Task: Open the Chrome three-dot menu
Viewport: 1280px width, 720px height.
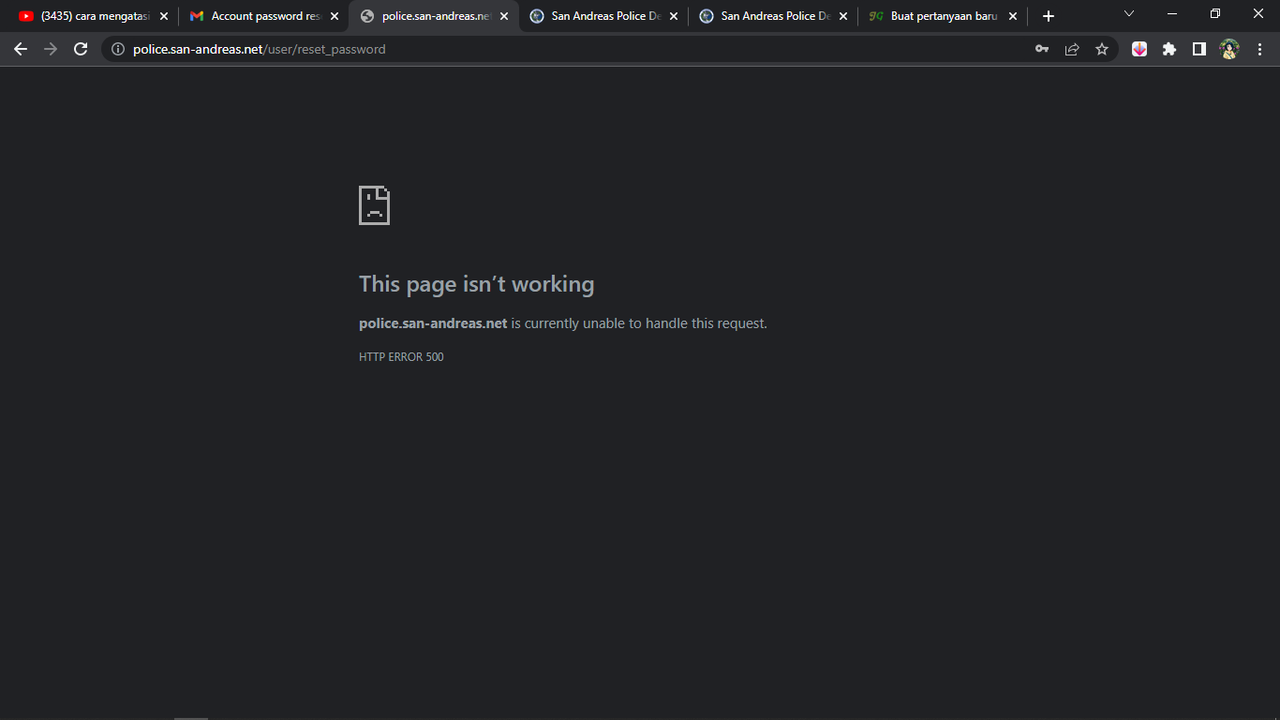Action: click(1259, 49)
